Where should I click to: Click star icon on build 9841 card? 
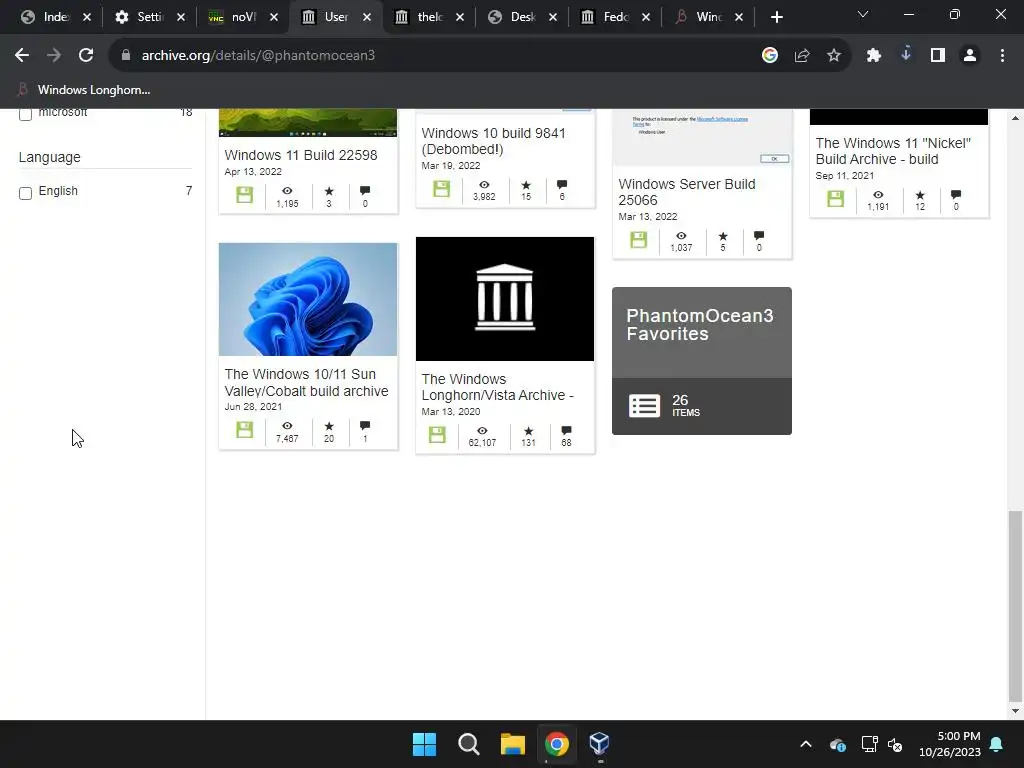pyautogui.click(x=526, y=185)
